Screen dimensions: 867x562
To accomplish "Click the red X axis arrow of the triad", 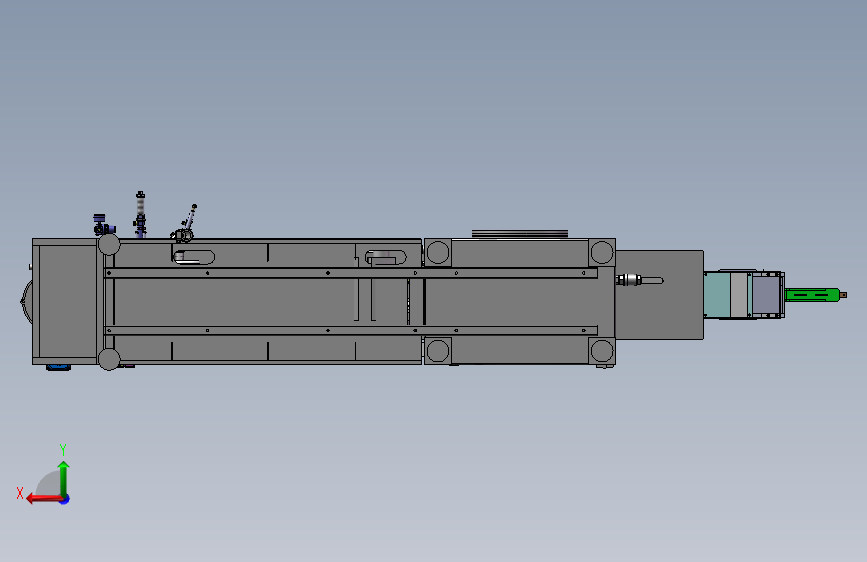I will 44,499.
